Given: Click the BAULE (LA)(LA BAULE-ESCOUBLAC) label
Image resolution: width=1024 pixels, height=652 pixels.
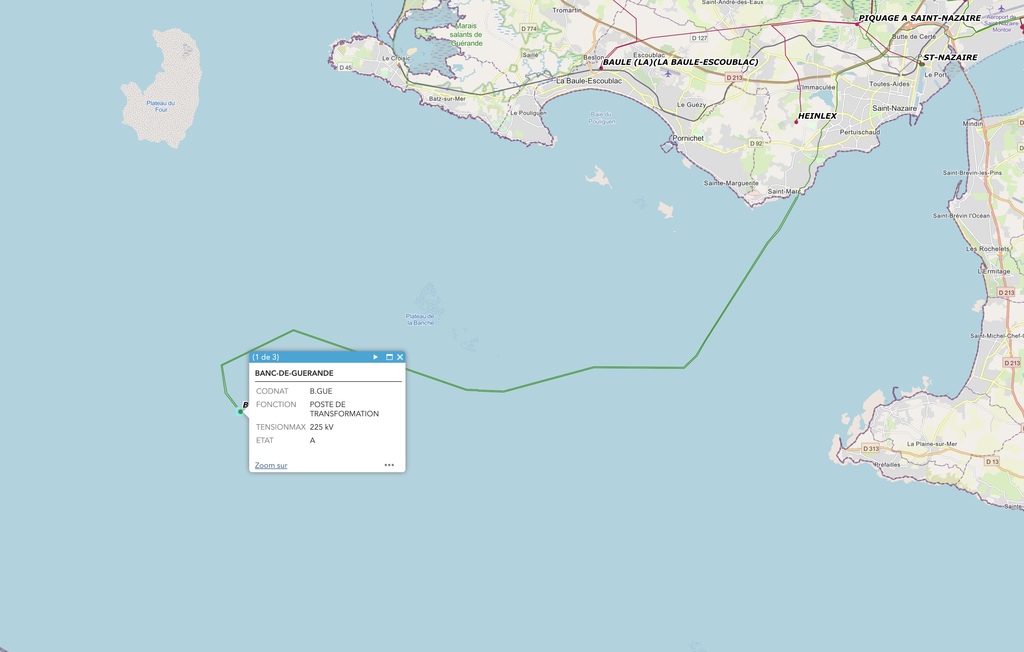Looking at the screenshot, I should point(680,62).
